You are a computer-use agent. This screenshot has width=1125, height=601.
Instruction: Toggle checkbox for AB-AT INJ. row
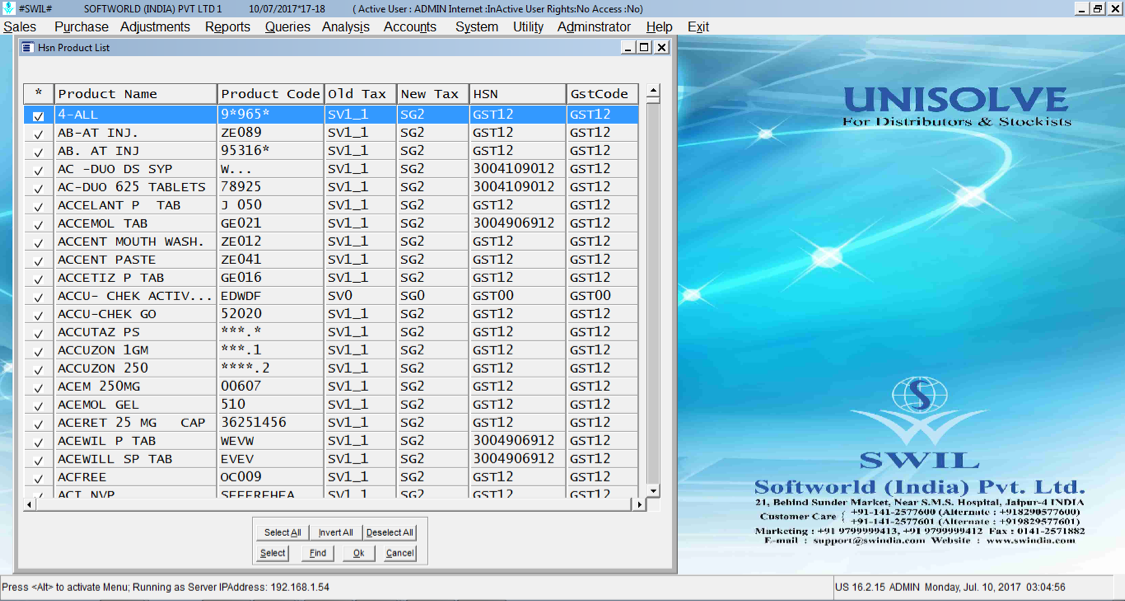pyautogui.click(x=39, y=133)
